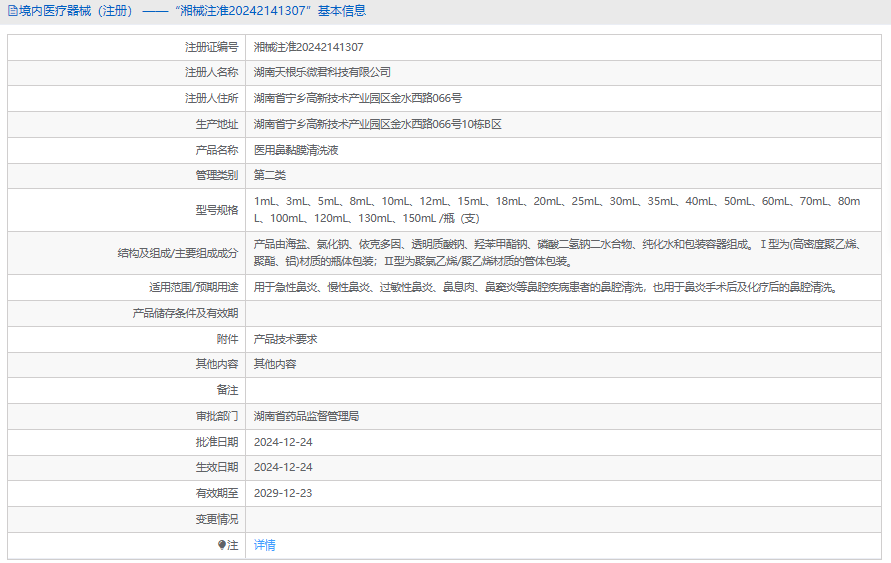Click the 变更情况 row label
The height and width of the screenshot is (563, 891).
click(217, 519)
